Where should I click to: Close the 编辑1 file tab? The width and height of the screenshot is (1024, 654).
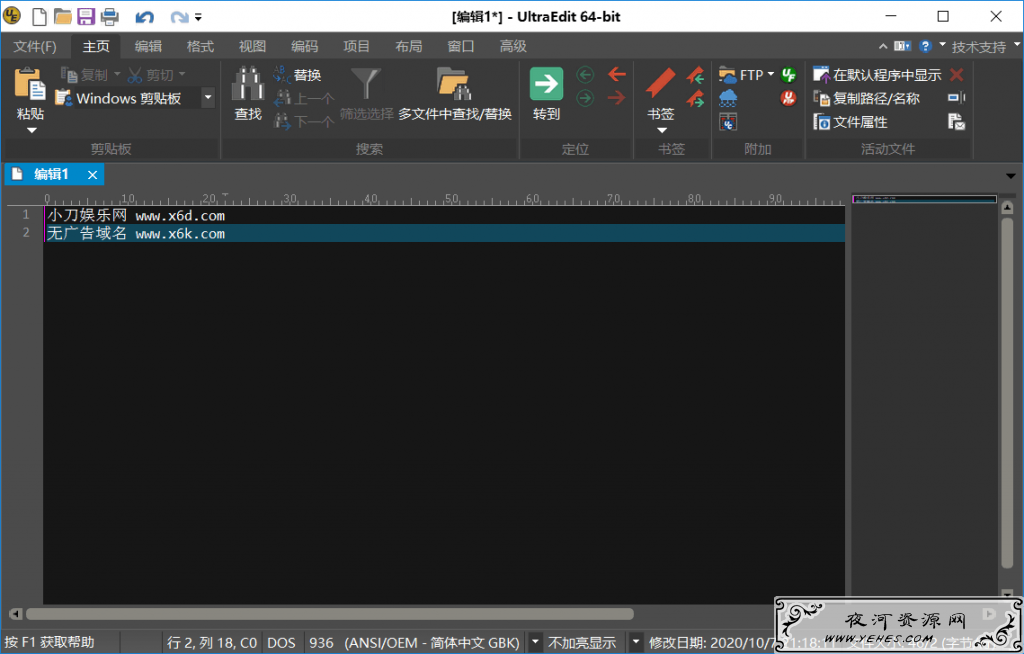coord(93,174)
